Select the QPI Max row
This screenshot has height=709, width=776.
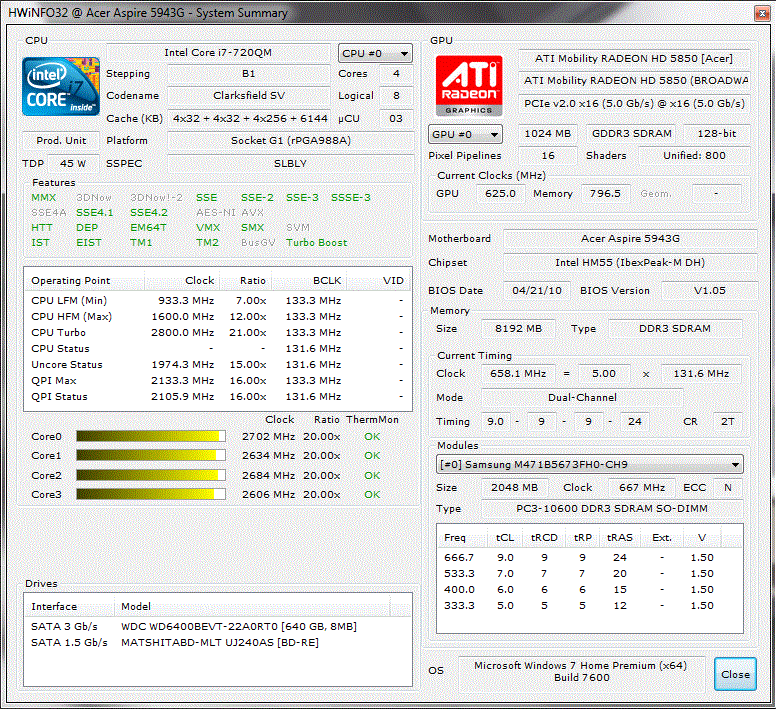point(218,380)
